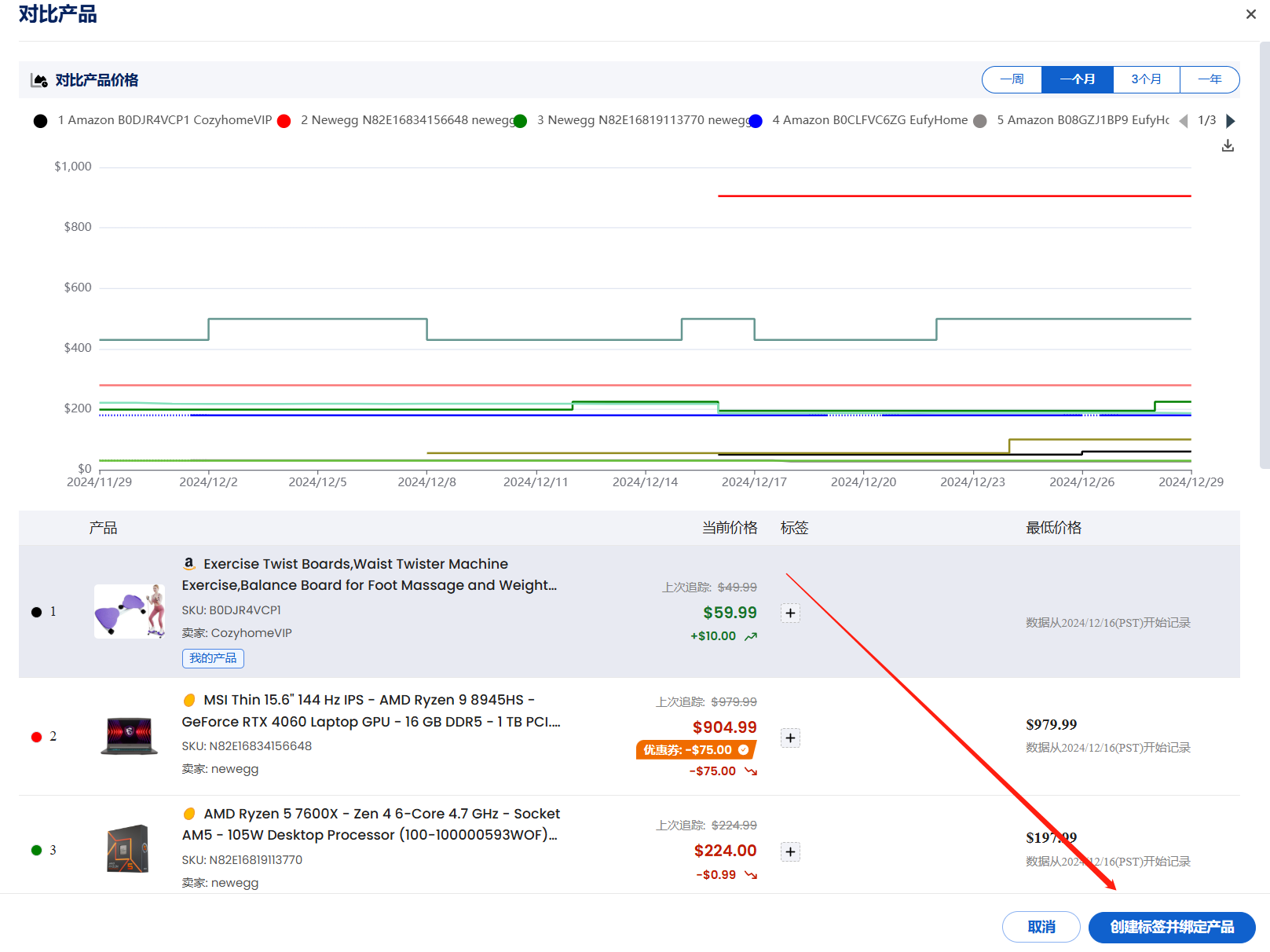Open AMD Ryzen 5 7600X title link
Viewport: 1270px width, 952px height.
click(x=371, y=824)
